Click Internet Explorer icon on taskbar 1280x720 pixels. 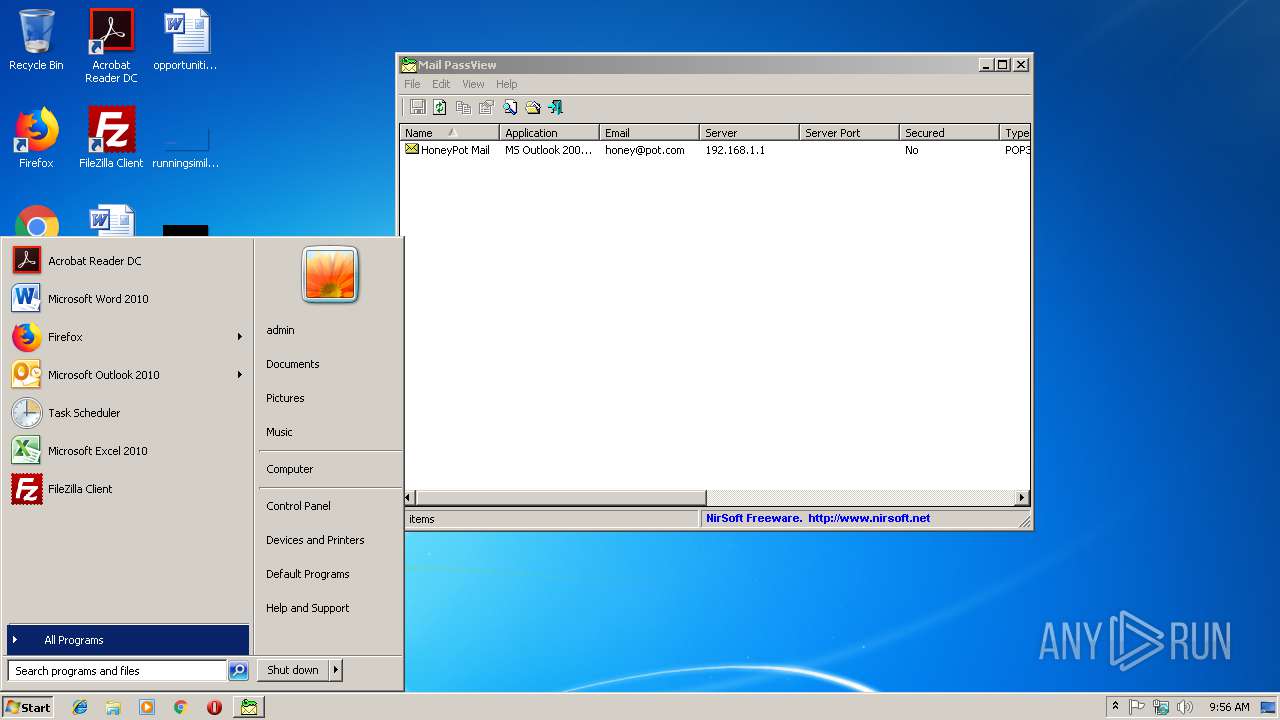[80, 707]
